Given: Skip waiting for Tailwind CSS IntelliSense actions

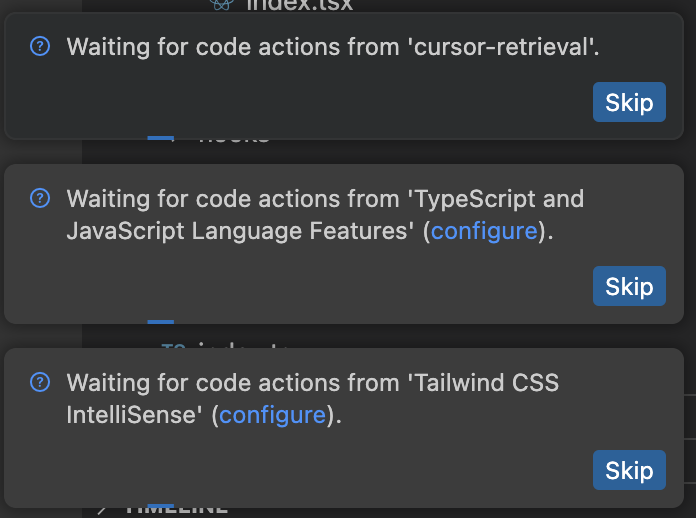Looking at the screenshot, I should (x=629, y=470).
